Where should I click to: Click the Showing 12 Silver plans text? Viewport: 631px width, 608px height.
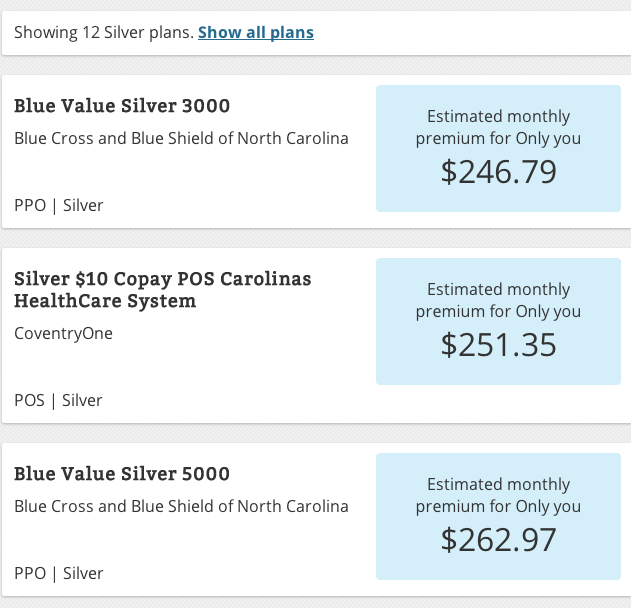(103, 33)
